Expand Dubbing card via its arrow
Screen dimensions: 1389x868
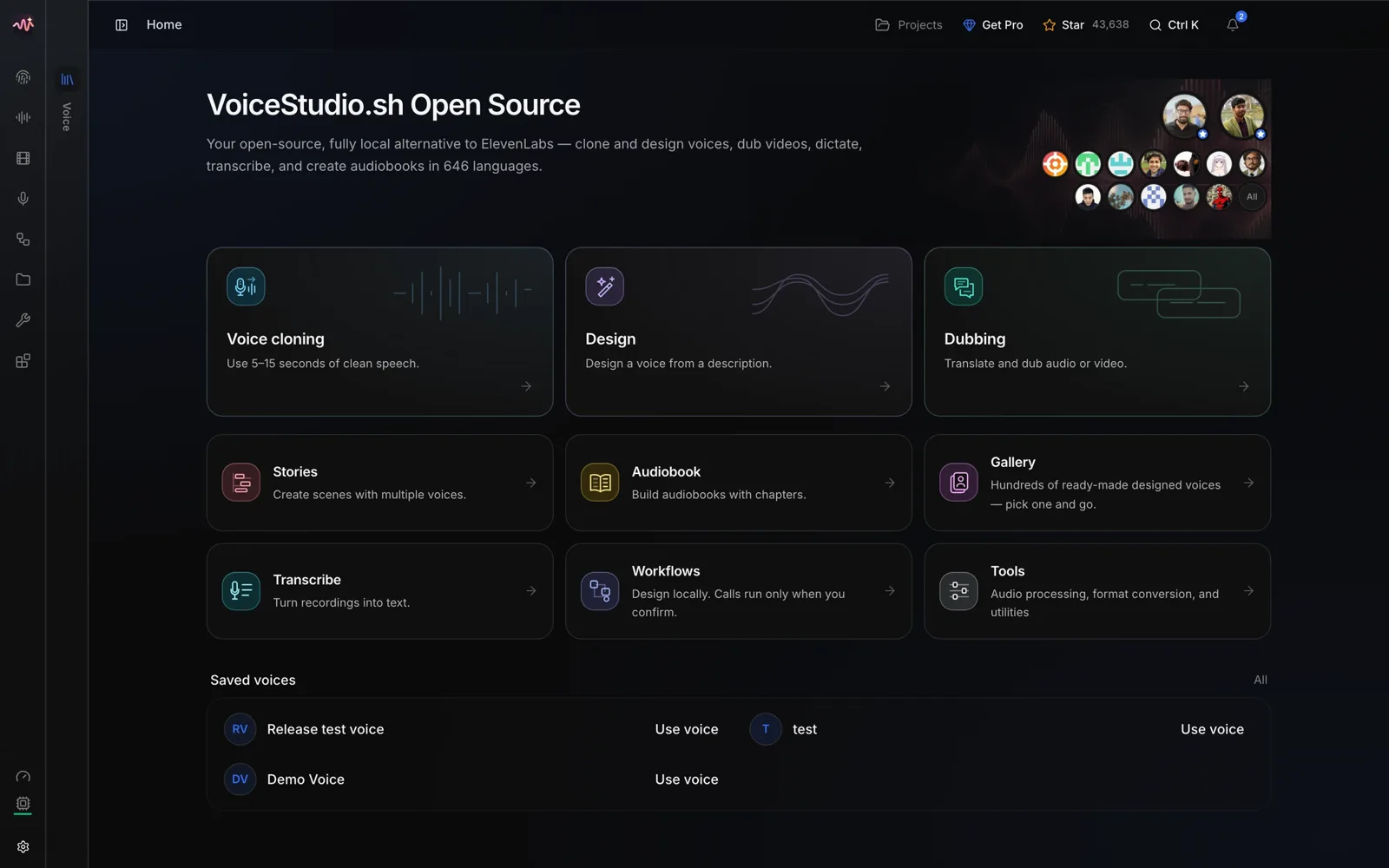click(x=1244, y=386)
